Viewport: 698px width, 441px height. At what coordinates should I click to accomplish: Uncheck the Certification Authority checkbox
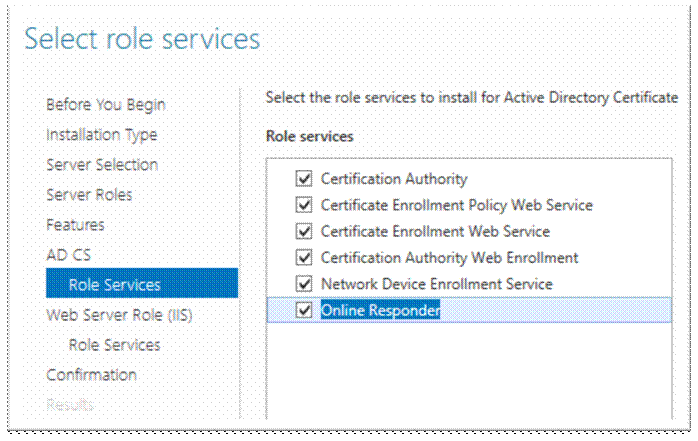tap(304, 178)
